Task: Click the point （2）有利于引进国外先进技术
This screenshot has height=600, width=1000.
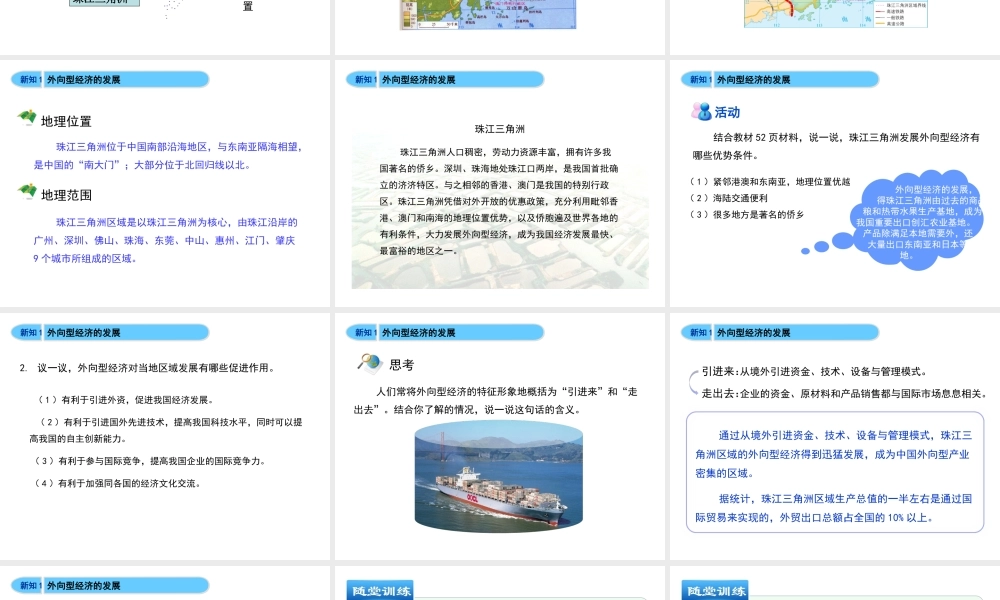Action: 166,430
